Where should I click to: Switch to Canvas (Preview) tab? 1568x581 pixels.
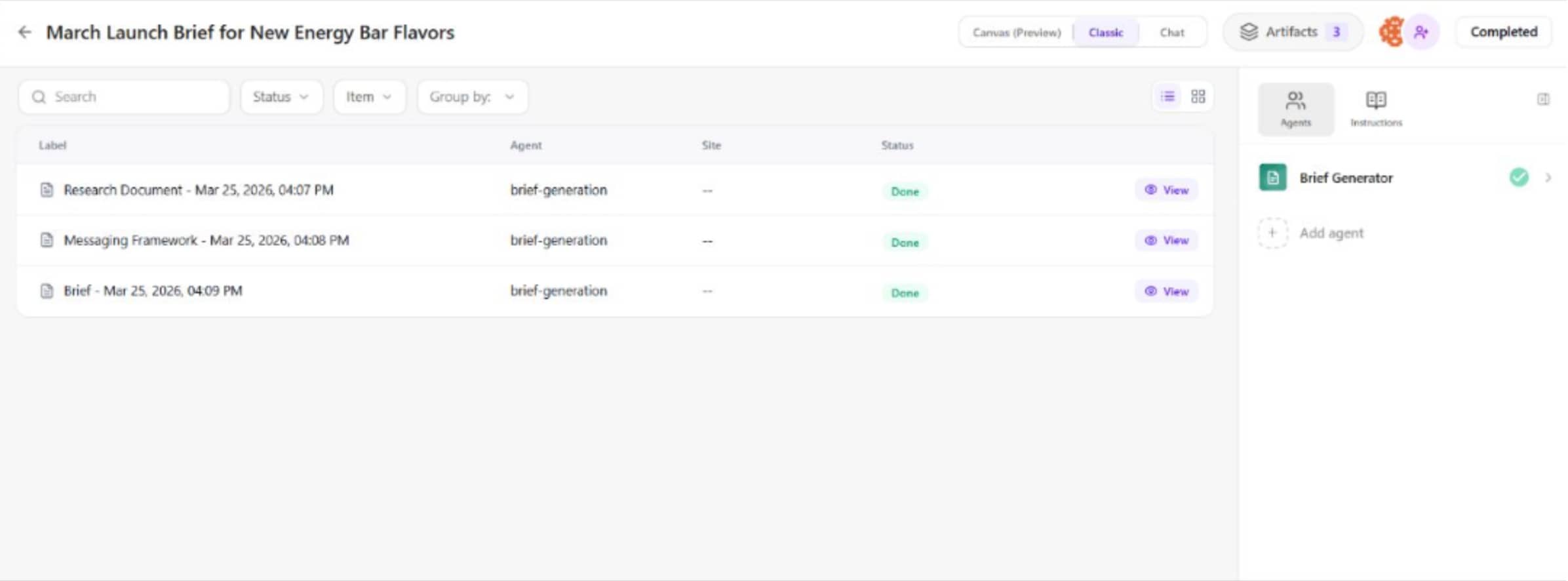(x=1017, y=32)
